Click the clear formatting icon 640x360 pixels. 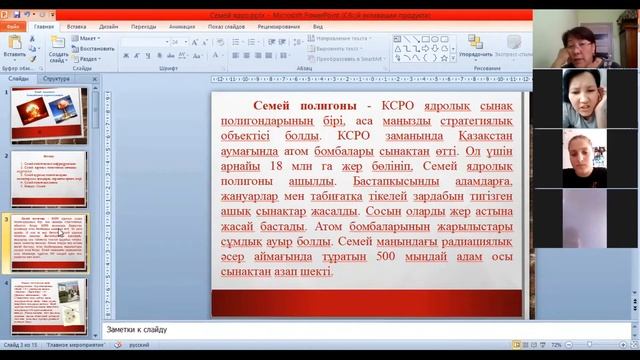click(220, 42)
